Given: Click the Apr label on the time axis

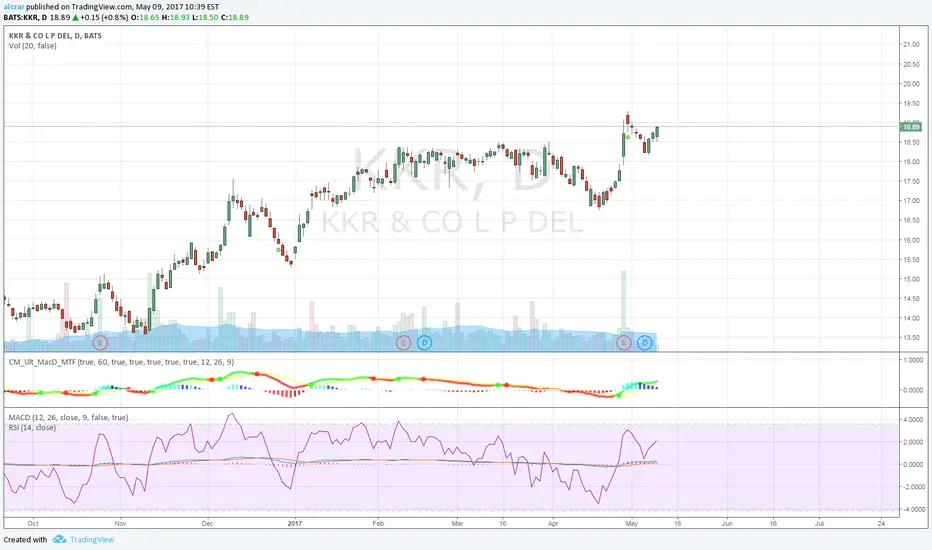Looking at the screenshot, I should (x=553, y=524).
